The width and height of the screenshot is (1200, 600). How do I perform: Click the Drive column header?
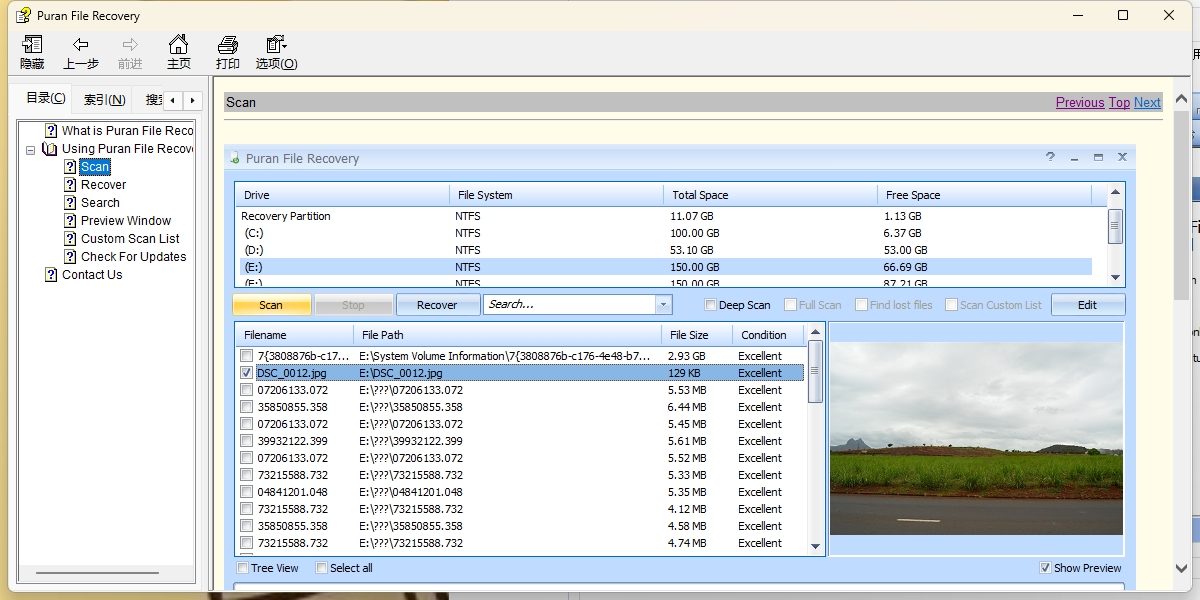[342, 195]
